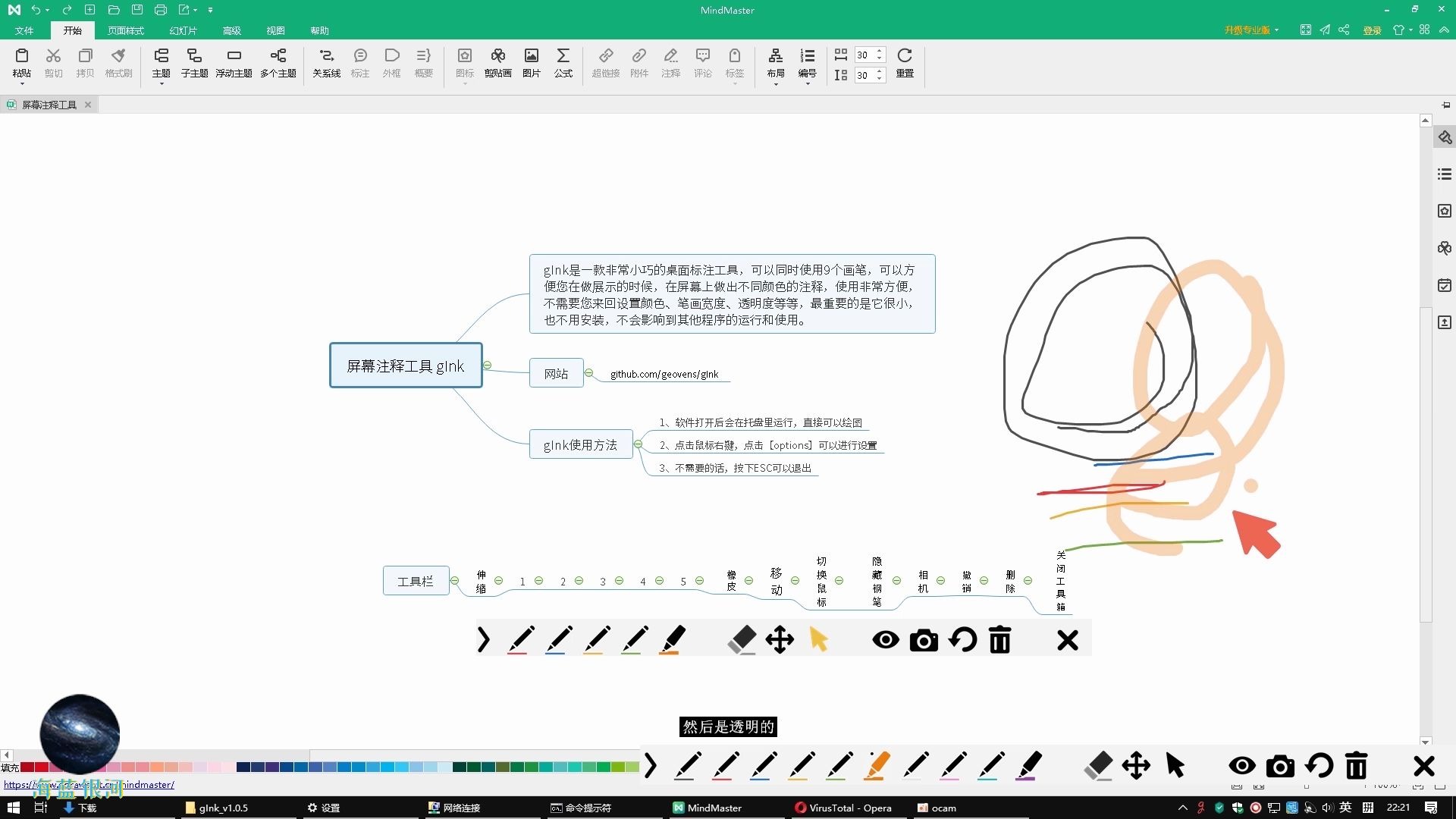Pick the light green swatch ending the palette
The image size is (1456, 819).
point(632,767)
